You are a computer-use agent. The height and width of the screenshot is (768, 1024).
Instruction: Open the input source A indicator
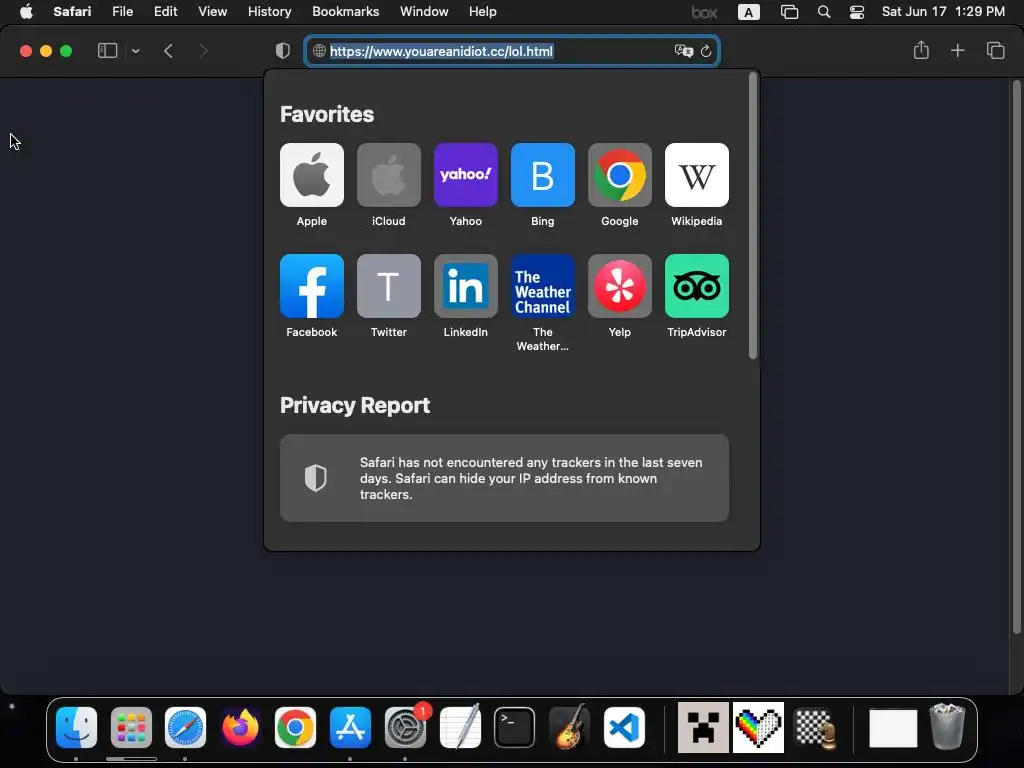[748, 12]
